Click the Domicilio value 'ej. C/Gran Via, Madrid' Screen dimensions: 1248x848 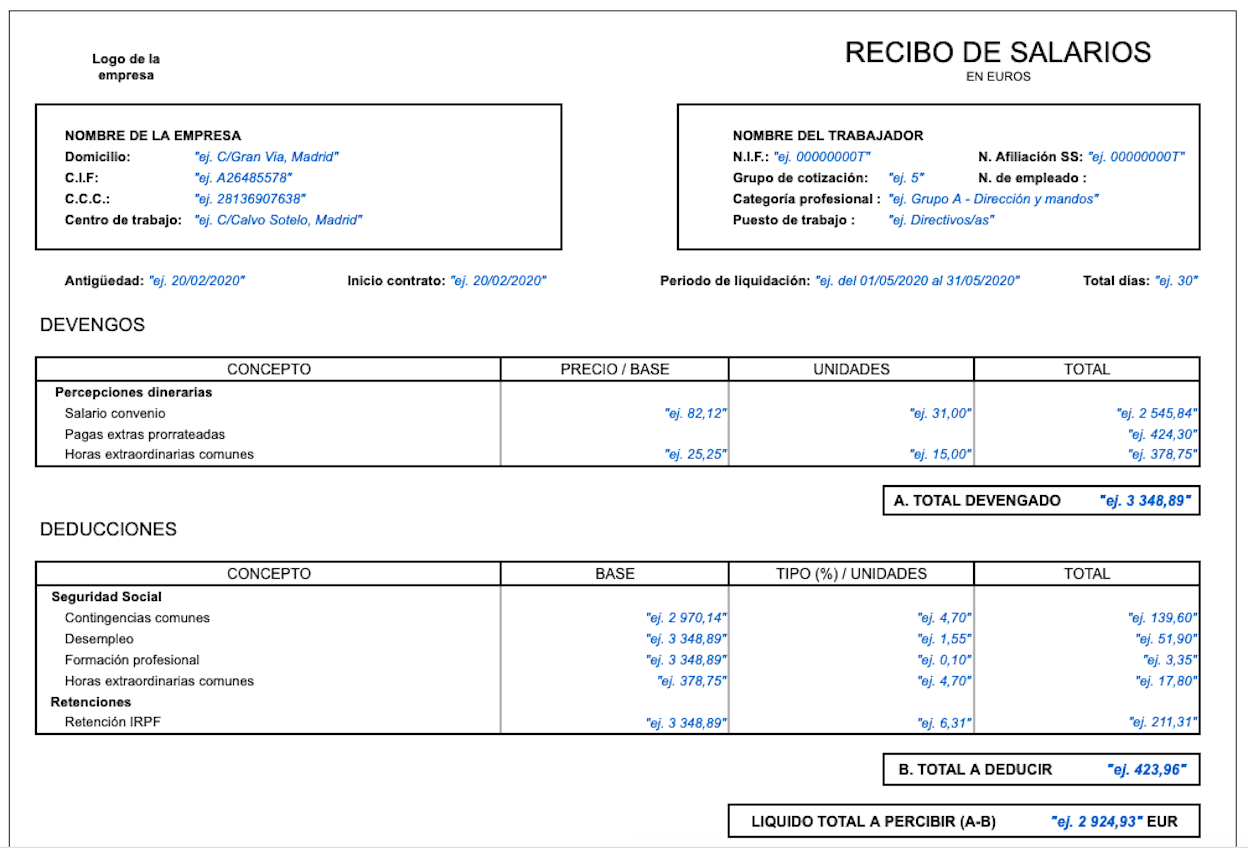tap(267, 157)
